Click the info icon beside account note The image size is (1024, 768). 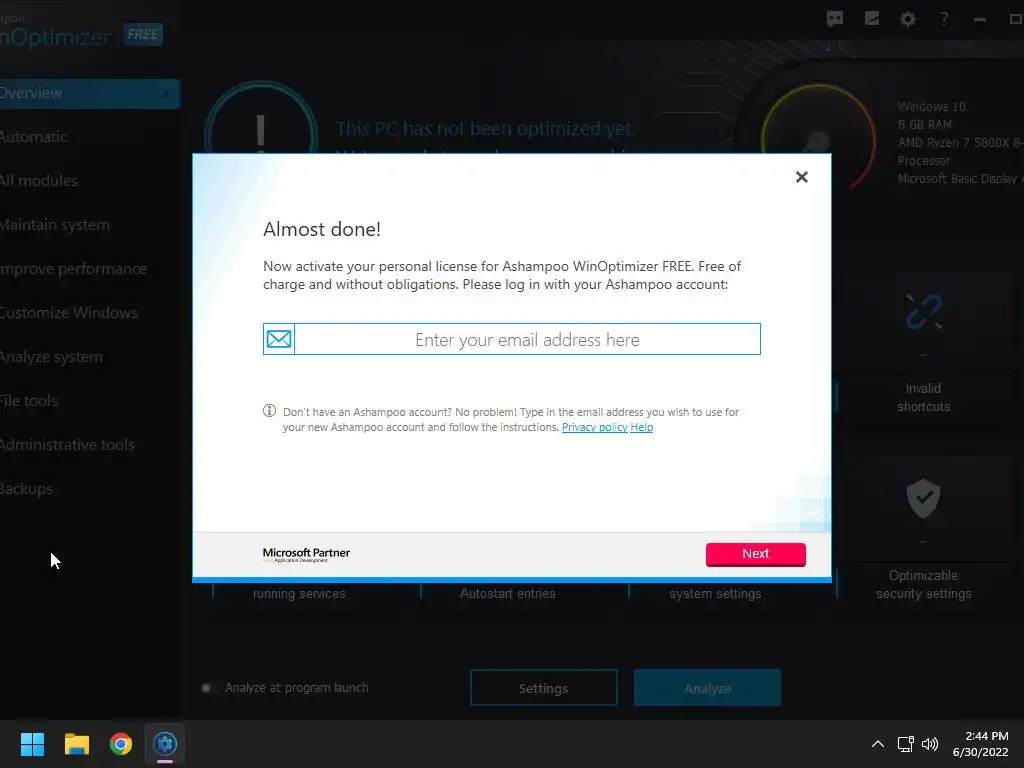click(x=269, y=411)
